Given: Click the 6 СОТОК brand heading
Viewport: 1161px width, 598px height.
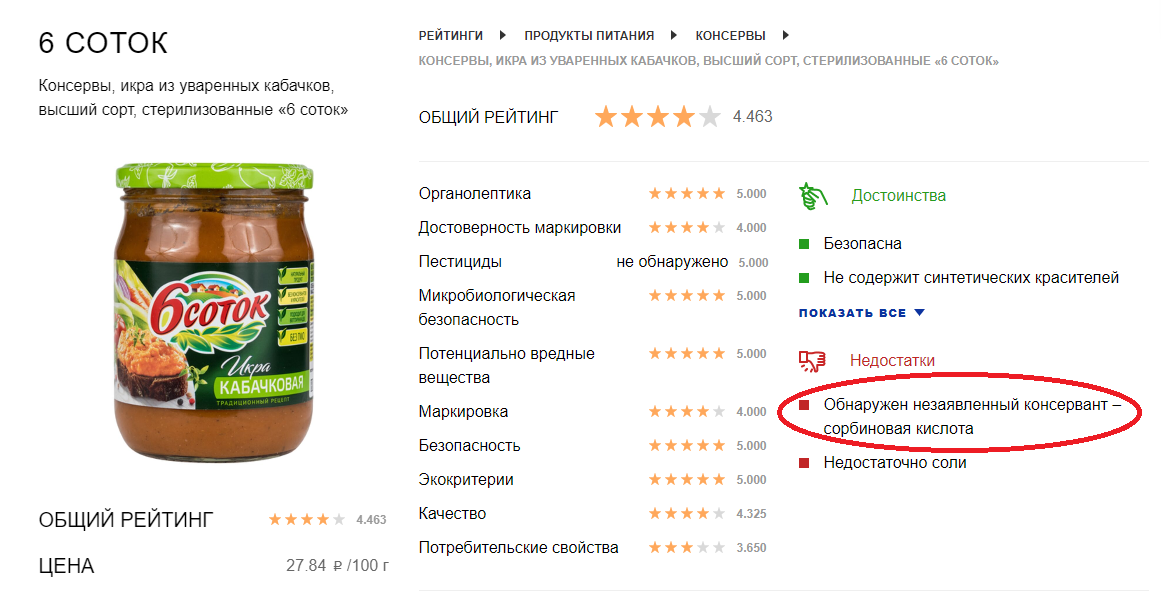Looking at the screenshot, I should (103, 43).
